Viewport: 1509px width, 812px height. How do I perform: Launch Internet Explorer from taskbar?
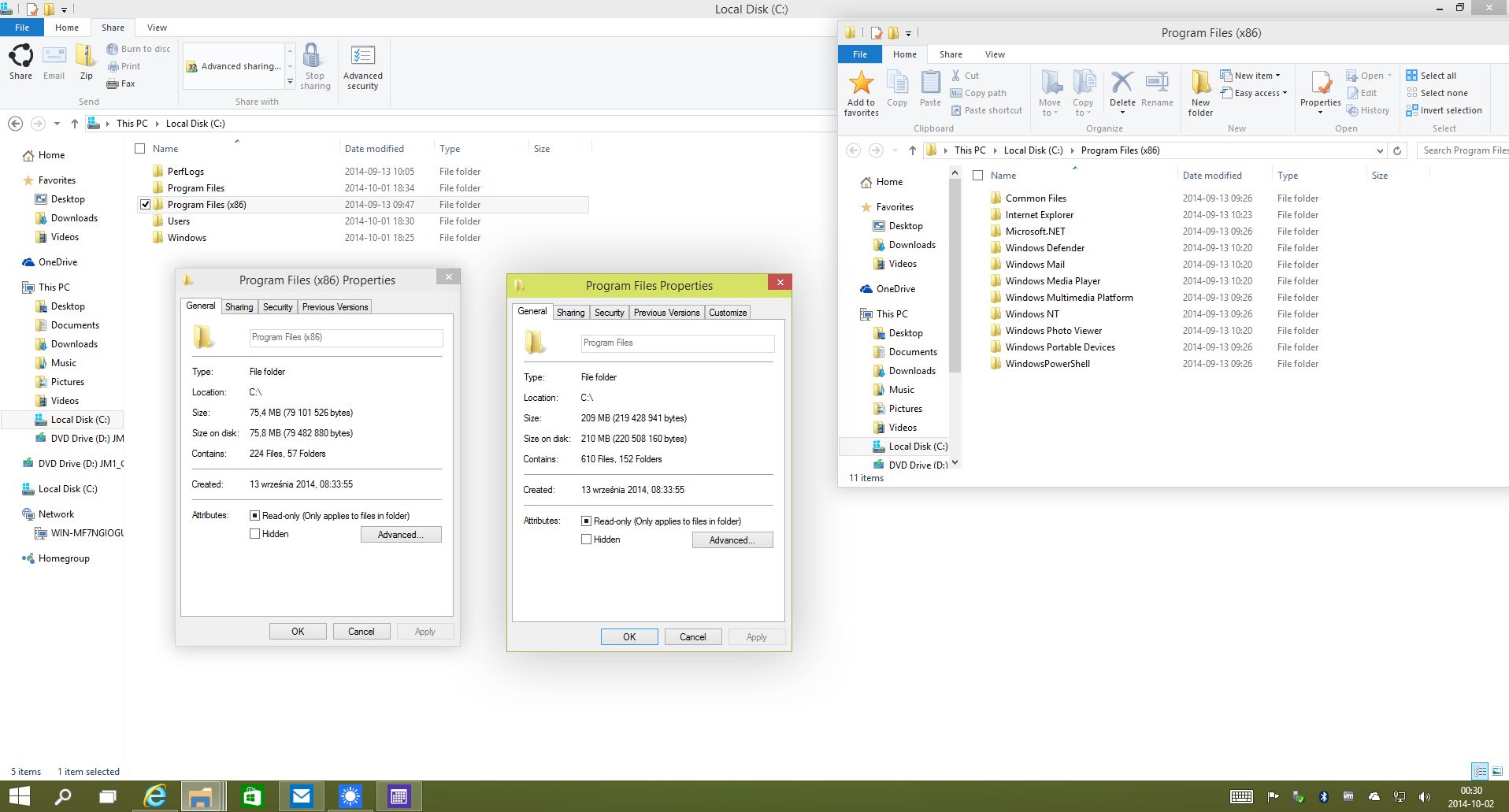pos(155,796)
